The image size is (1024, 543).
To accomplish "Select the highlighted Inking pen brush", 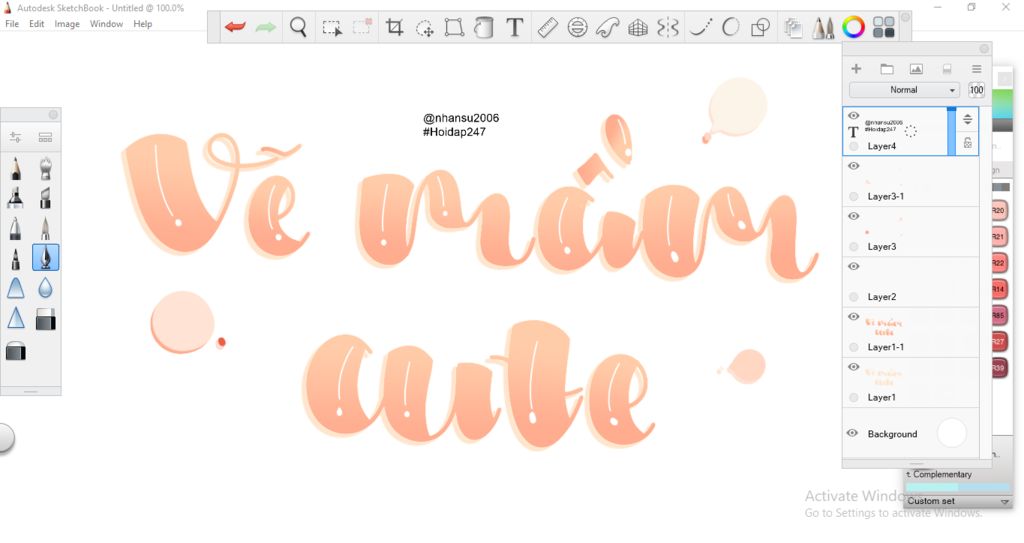I will tap(45, 257).
